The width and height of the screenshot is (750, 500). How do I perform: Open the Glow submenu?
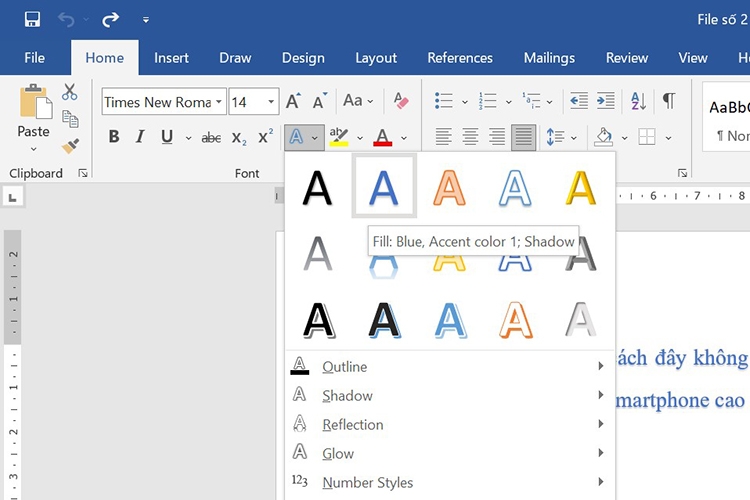coord(450,453)
